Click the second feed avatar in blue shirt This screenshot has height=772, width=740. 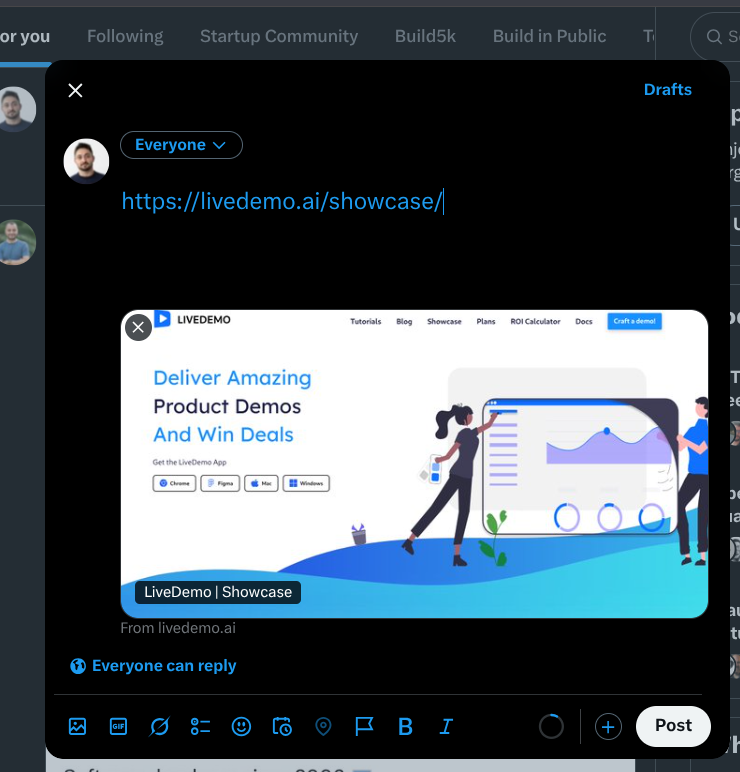point(17,242)
